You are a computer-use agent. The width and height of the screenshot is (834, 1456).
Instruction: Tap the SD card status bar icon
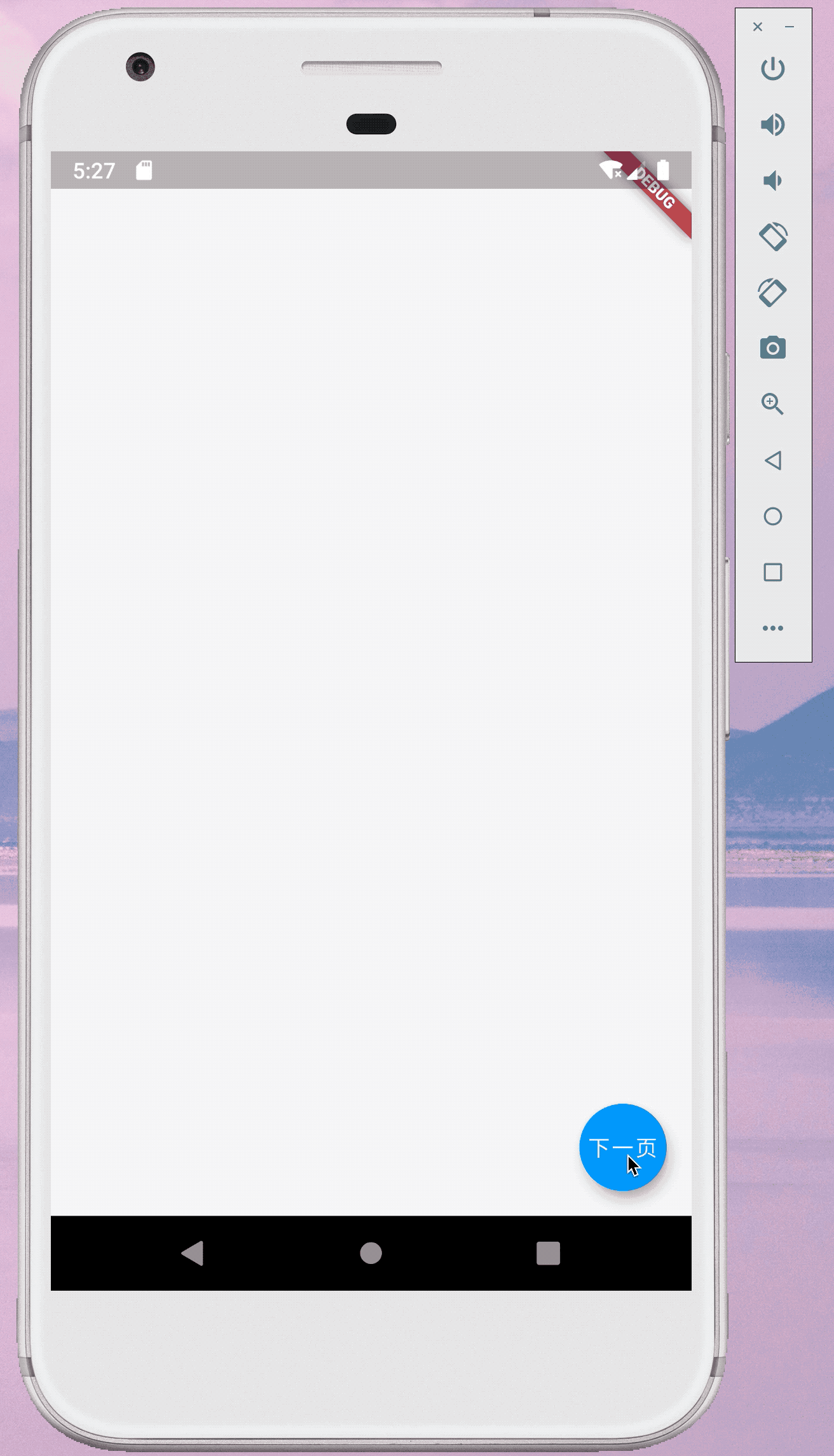[144, 170]
